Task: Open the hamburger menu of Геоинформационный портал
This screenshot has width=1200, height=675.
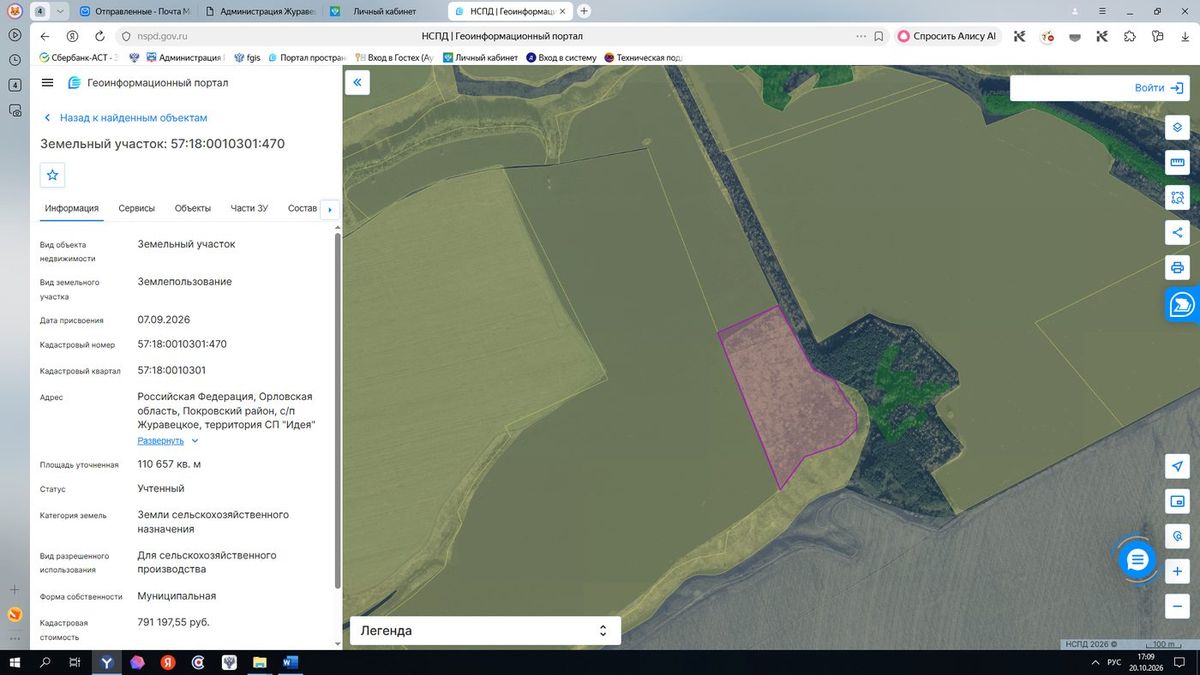Action: tap(47, 83)
